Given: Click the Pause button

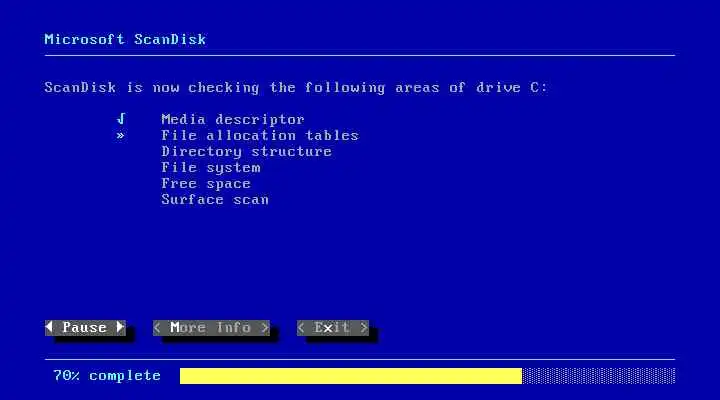Looking at the screenshot, I should 85,328.
